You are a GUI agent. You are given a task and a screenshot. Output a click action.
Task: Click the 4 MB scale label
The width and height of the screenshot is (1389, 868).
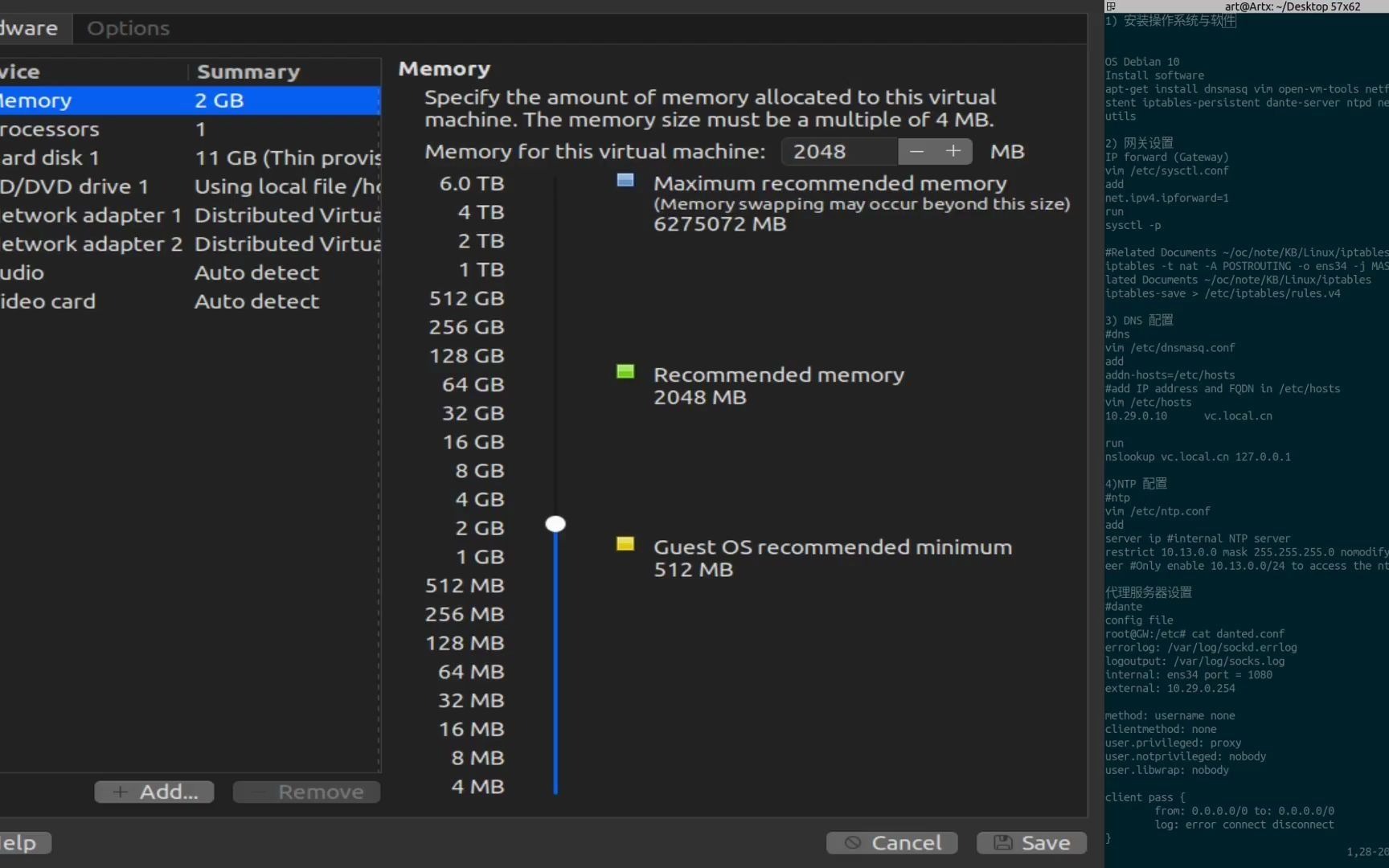click(478, 787)
